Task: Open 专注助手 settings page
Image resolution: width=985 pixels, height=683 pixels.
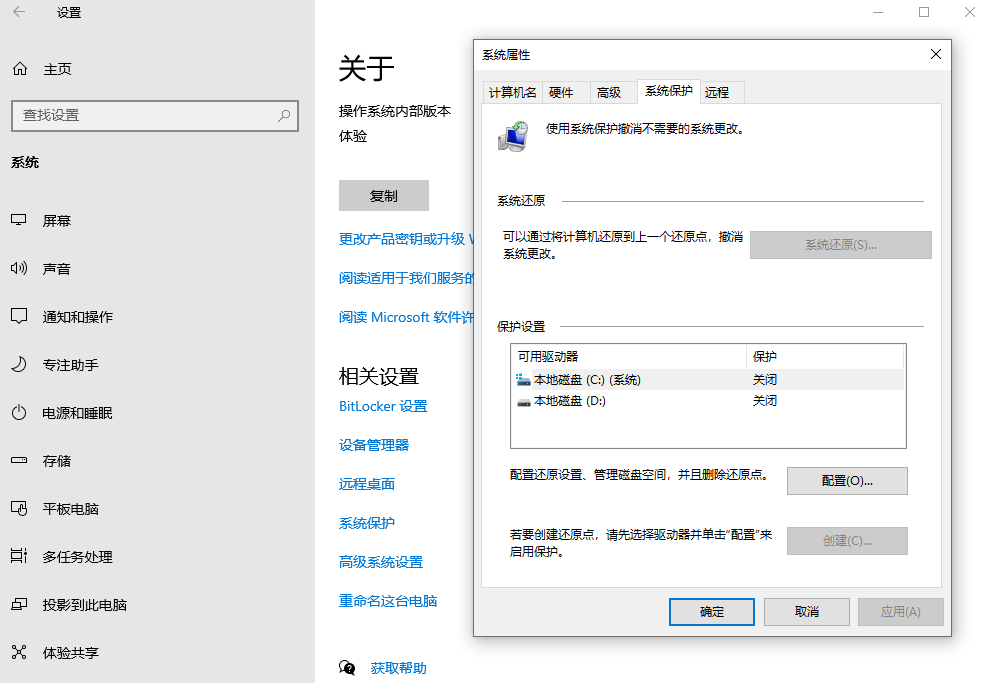Action: (x=70, y=364)
